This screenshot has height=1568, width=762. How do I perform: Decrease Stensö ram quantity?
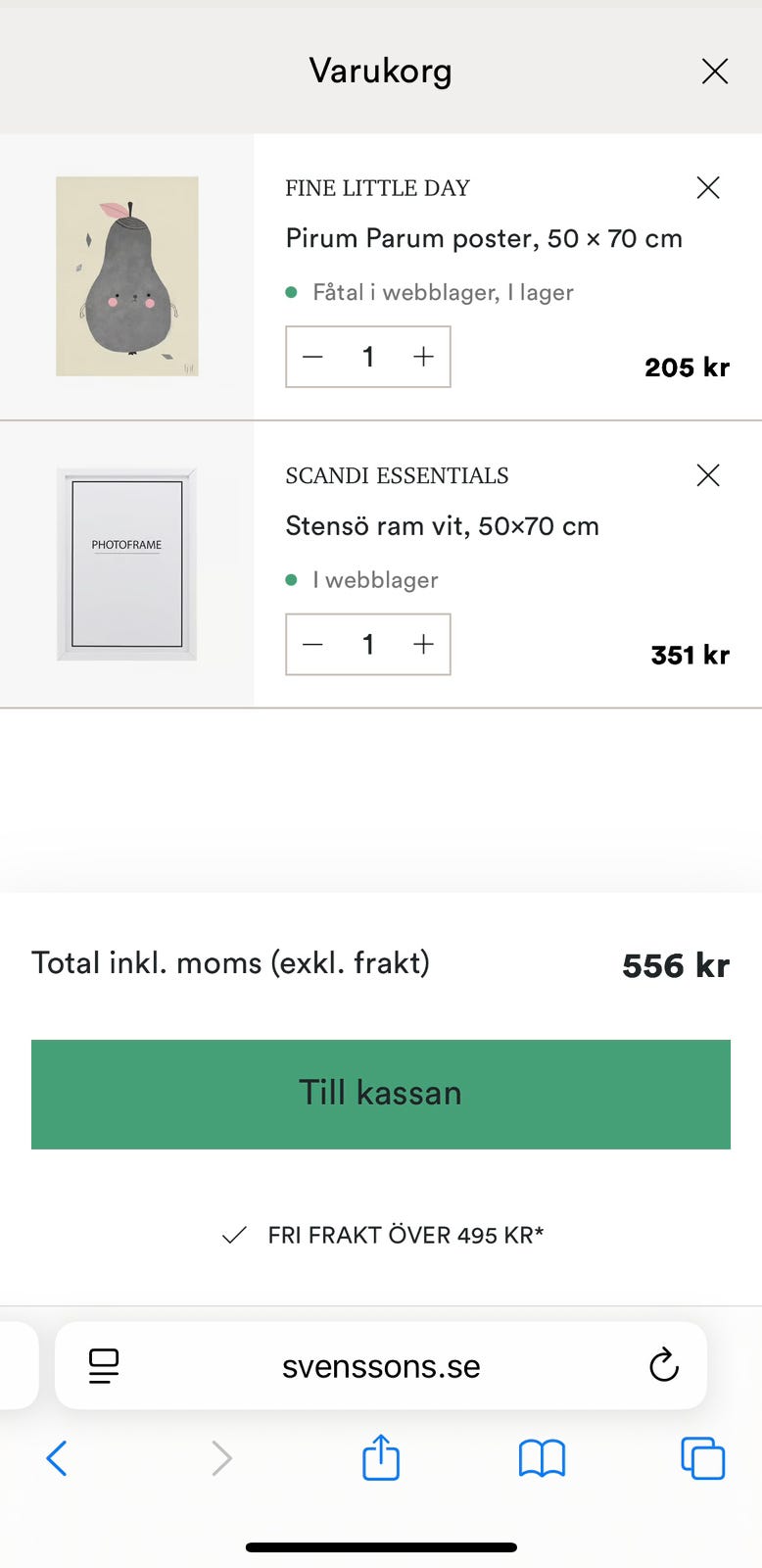(312, 644)
